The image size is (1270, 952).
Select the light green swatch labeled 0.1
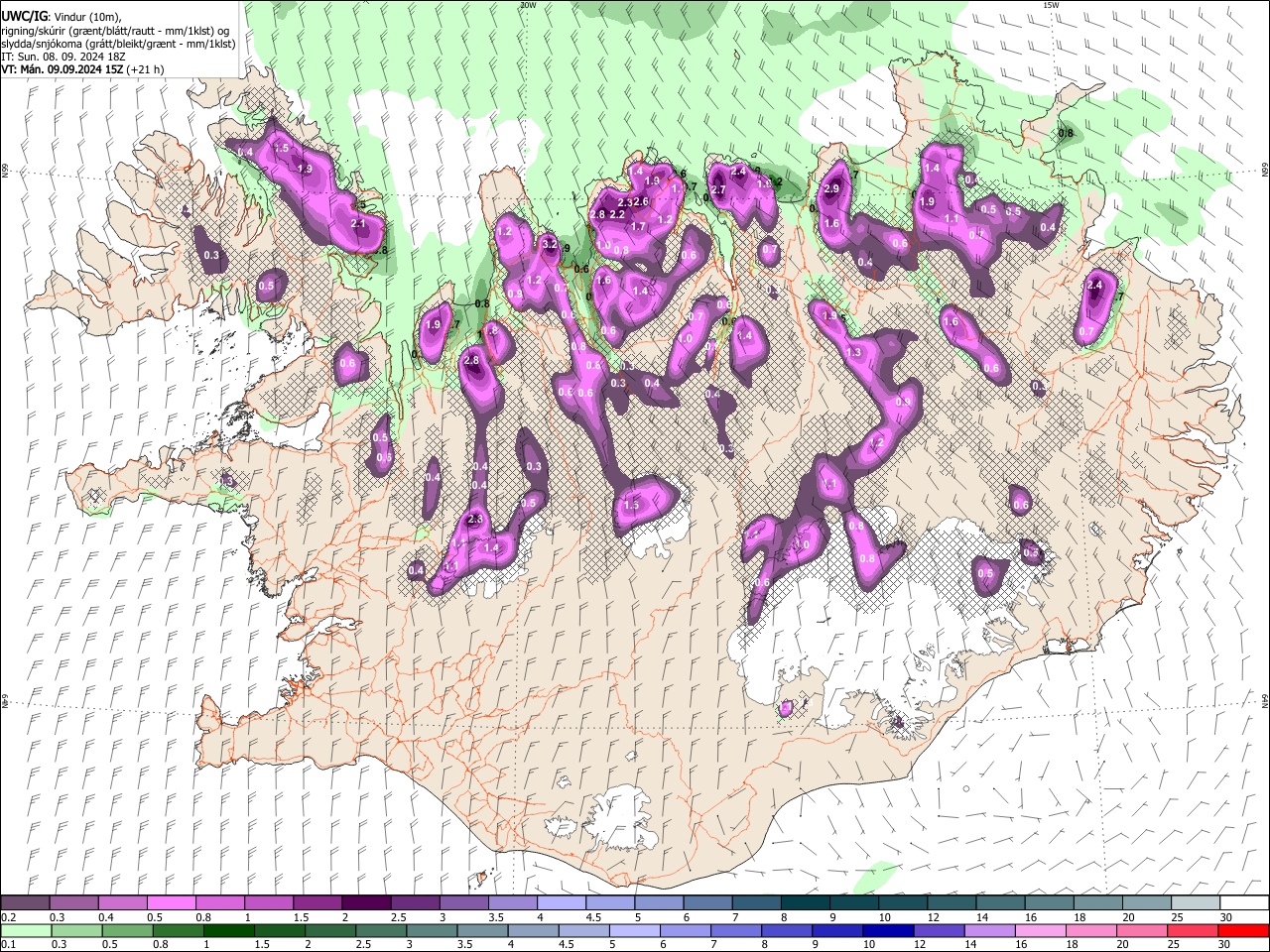(26, 930)
